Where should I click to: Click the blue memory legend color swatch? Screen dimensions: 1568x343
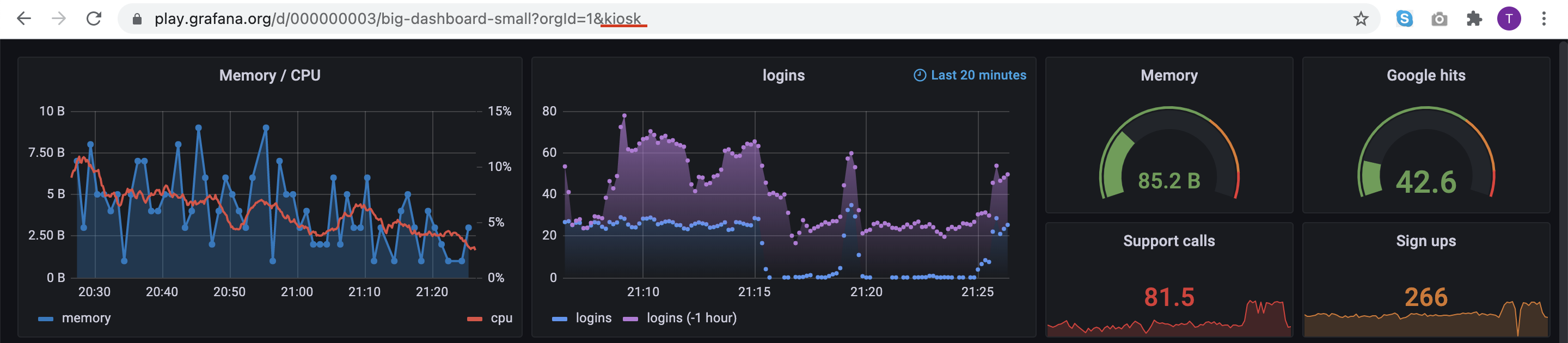tap(46, 318)
